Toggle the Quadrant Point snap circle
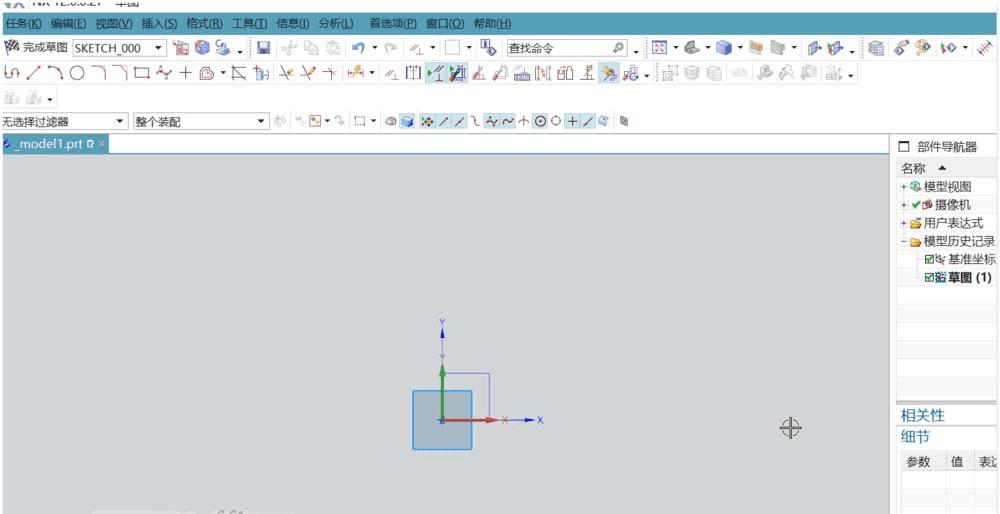The height and width of the screenshot is (514, 1000). point(555,121)
